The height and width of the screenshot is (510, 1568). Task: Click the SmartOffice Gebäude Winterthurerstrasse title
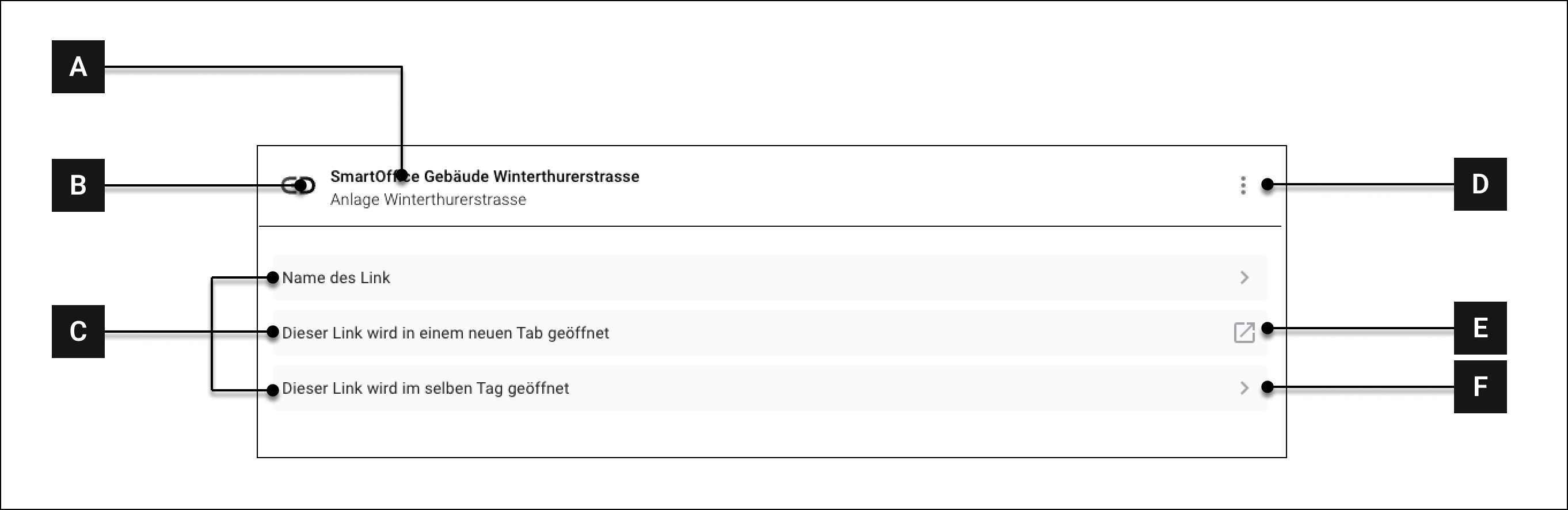tap(485, 177)
